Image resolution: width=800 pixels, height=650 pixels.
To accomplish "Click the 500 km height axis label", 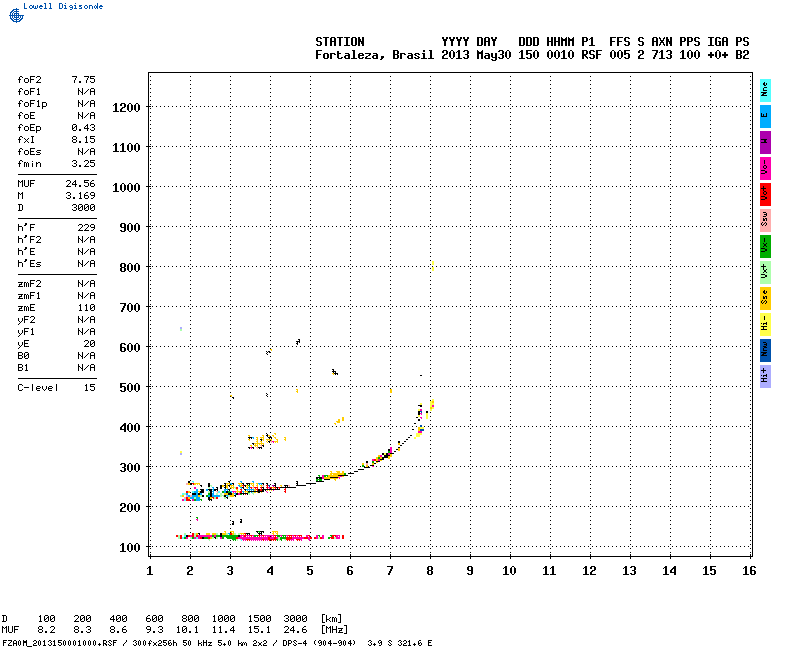I will 130,388.
